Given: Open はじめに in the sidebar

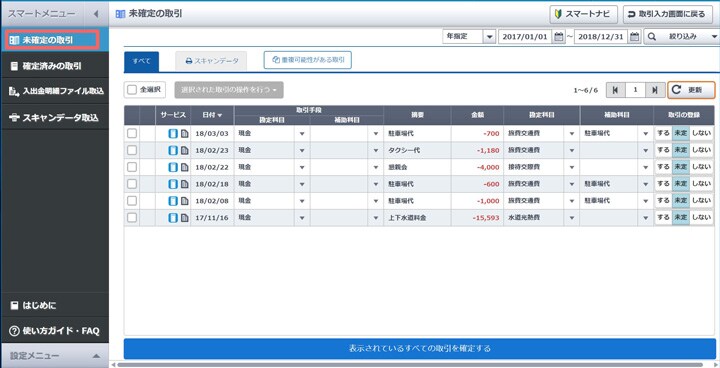Looking at the screenshot, I should point(55,306).
